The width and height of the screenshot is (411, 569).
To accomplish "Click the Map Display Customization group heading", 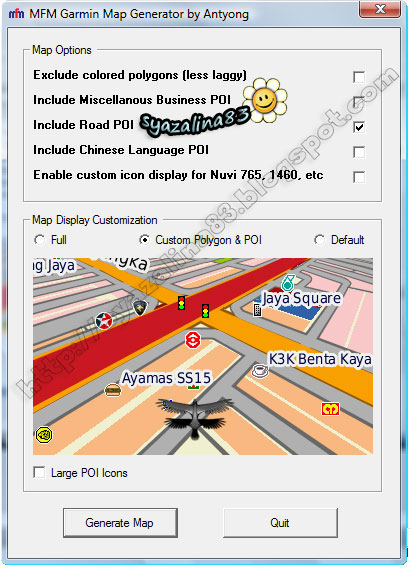I will (95, 220).
